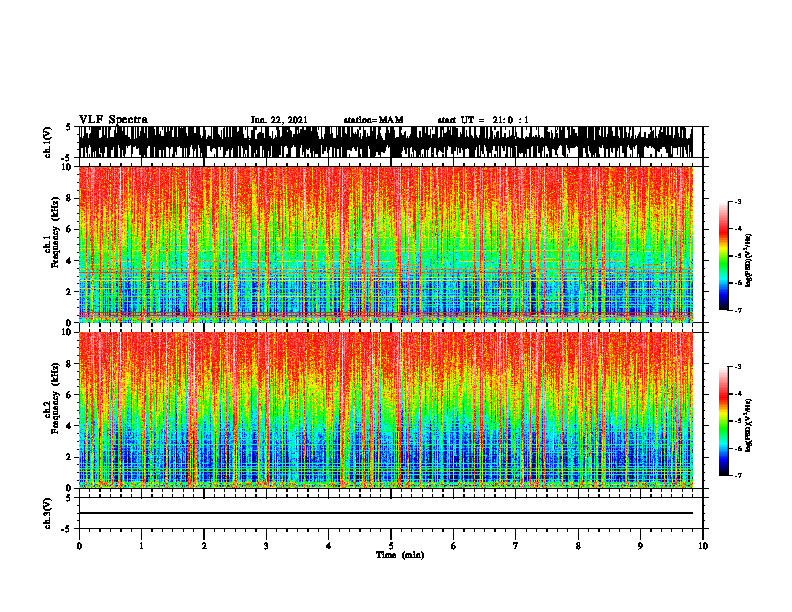The height and width of the screenshot is (612, 792).
Task: Click time axis tick label "0"
Action: (x=79, y=546)
